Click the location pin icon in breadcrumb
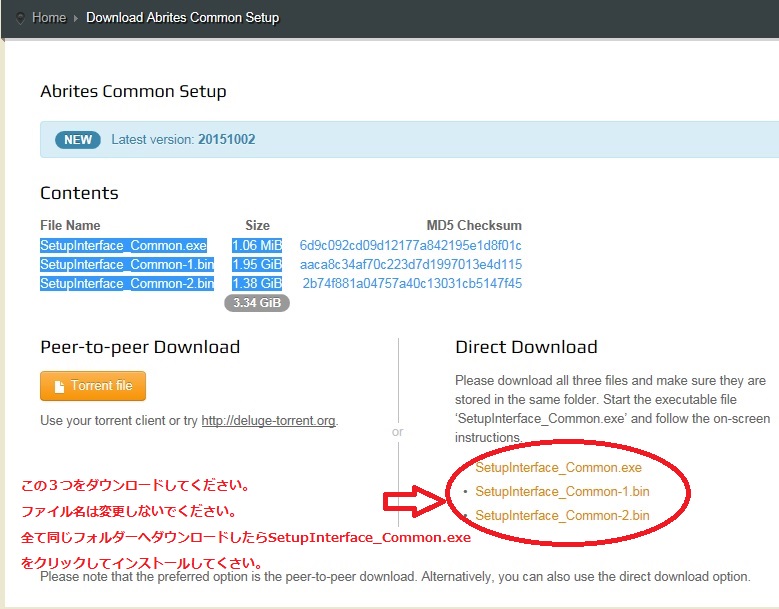Image resolution: width=779 pixels, height=609 pixels. [x=20, y=18]
